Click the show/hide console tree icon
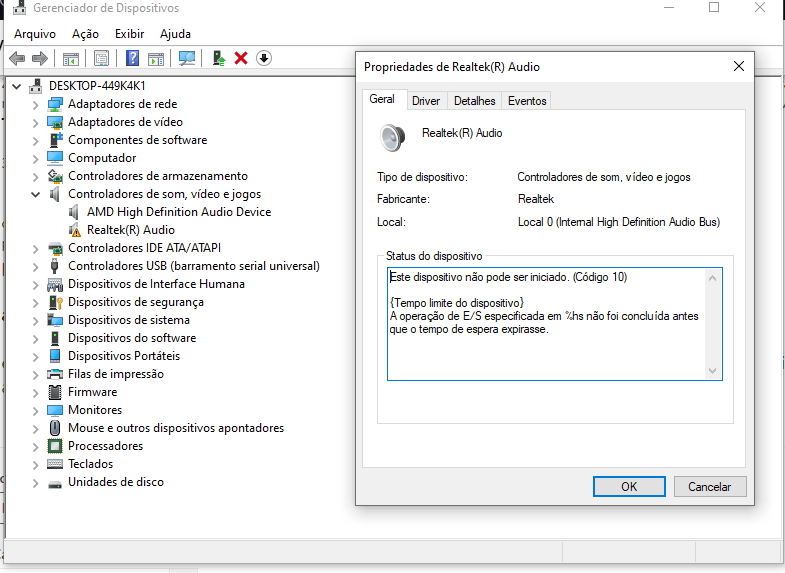Image resolution: width=785 pixels, height=573 pixels. click(71, 59)
